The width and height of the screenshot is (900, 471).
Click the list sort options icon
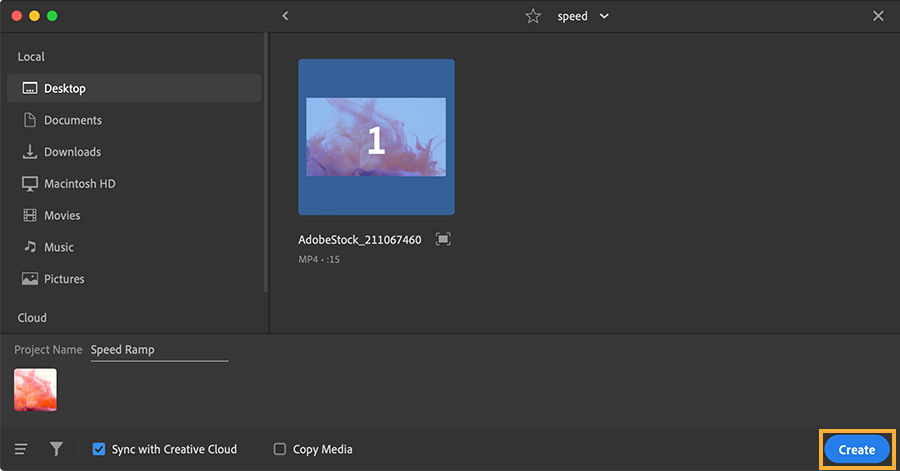(x=21, y=449)
